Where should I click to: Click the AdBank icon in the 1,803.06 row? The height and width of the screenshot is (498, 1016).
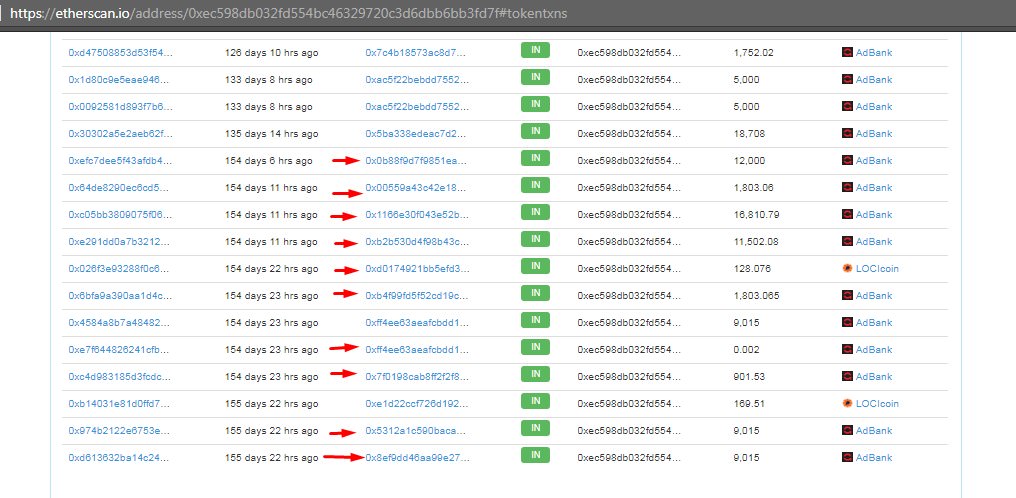click(x=847, y=187)
